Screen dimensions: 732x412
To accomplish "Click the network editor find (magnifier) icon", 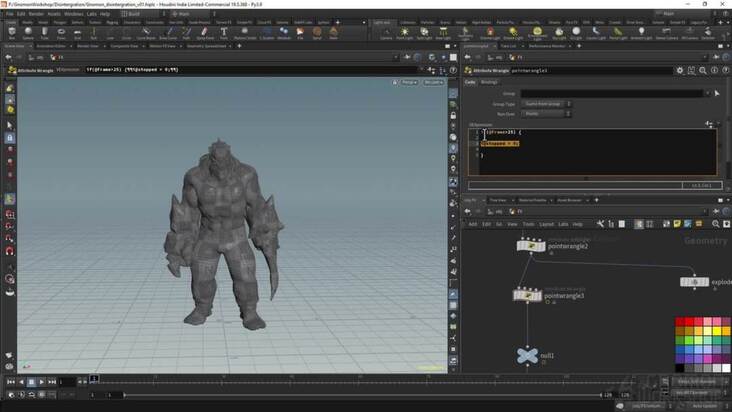I will click(716, 224).
